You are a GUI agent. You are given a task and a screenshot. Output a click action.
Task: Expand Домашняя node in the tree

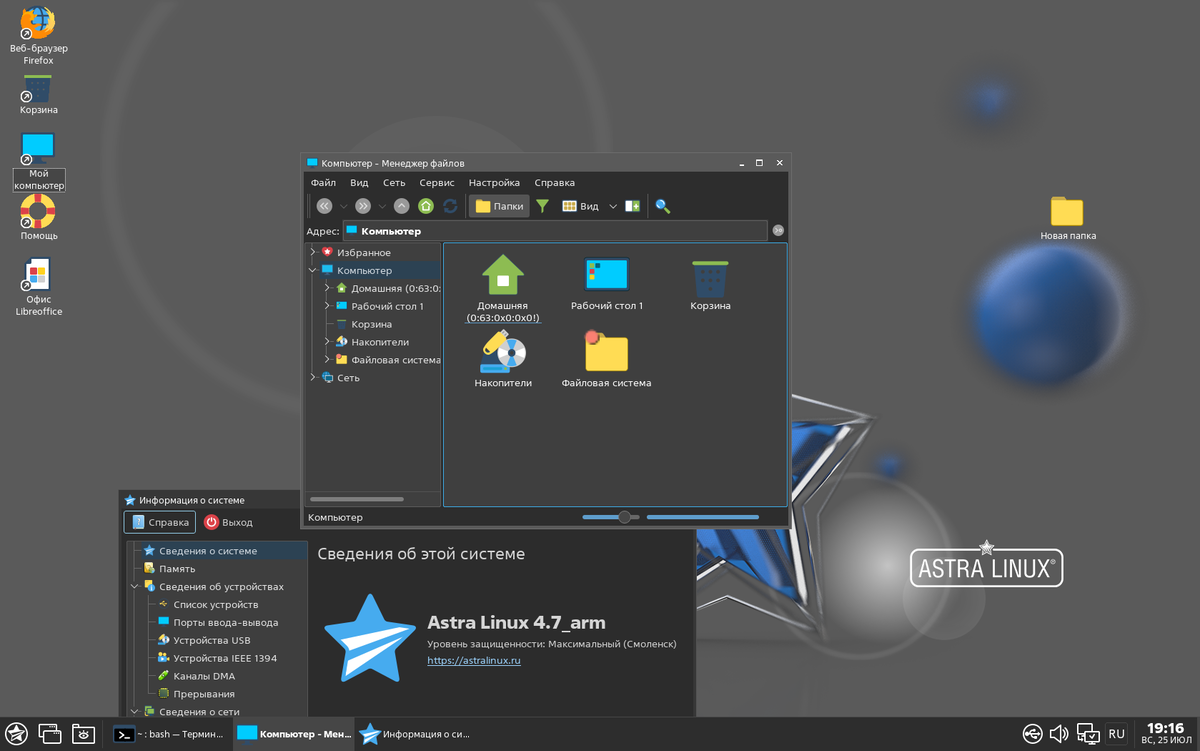coord(327,288)
